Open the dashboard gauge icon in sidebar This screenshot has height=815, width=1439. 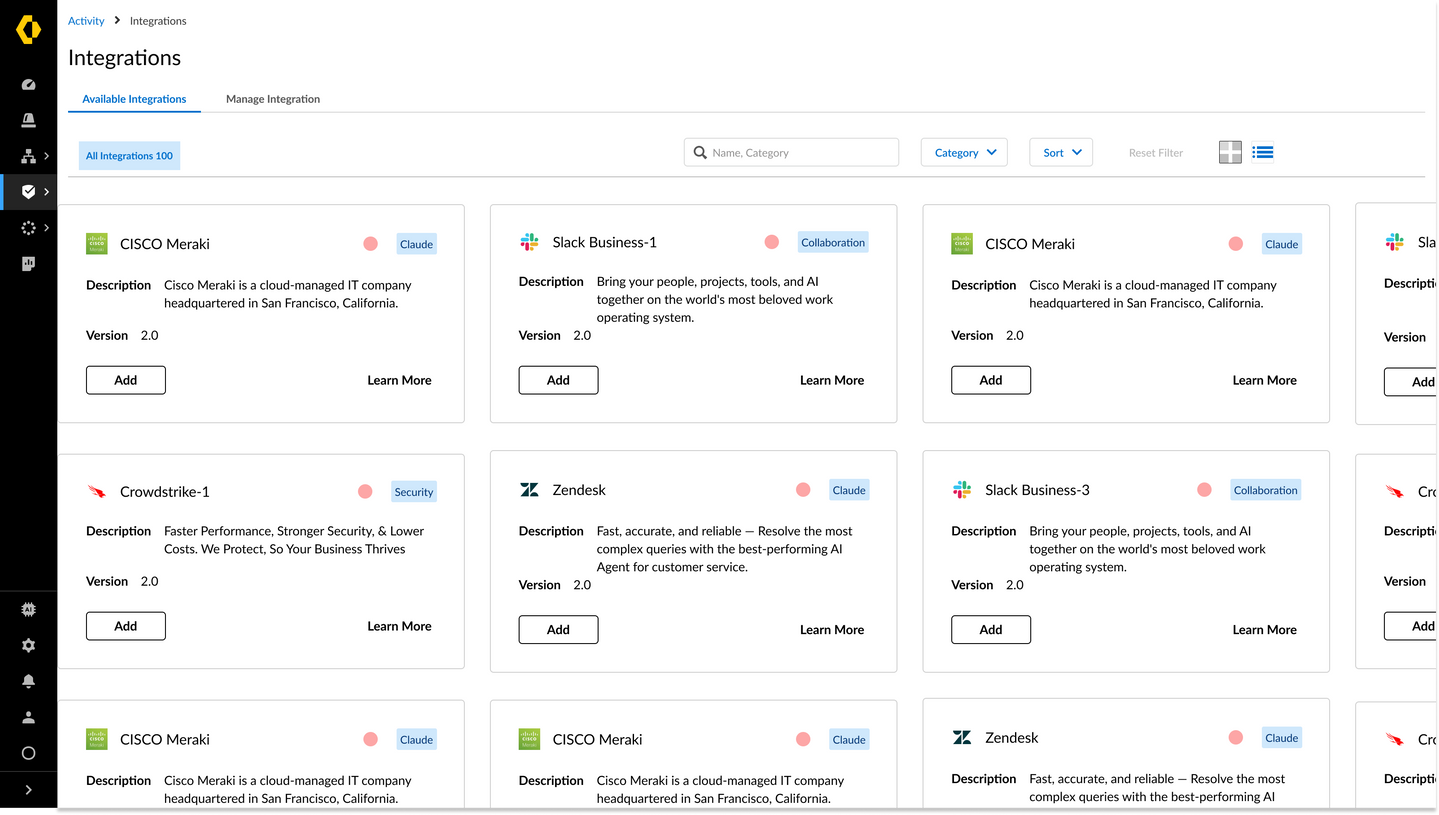tap(28, 85)
